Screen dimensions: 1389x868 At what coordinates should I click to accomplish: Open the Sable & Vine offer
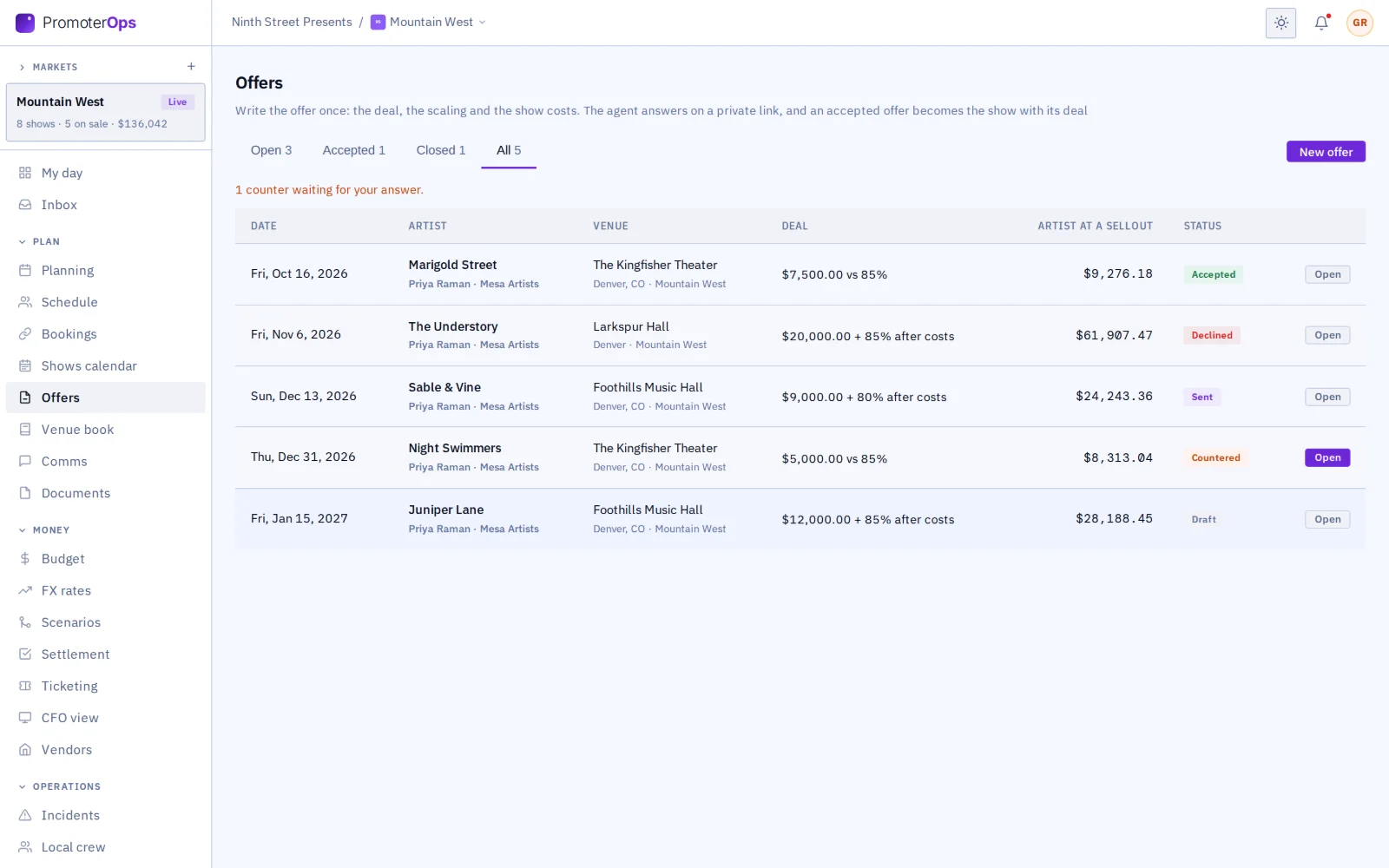[x=1327, y=397]
